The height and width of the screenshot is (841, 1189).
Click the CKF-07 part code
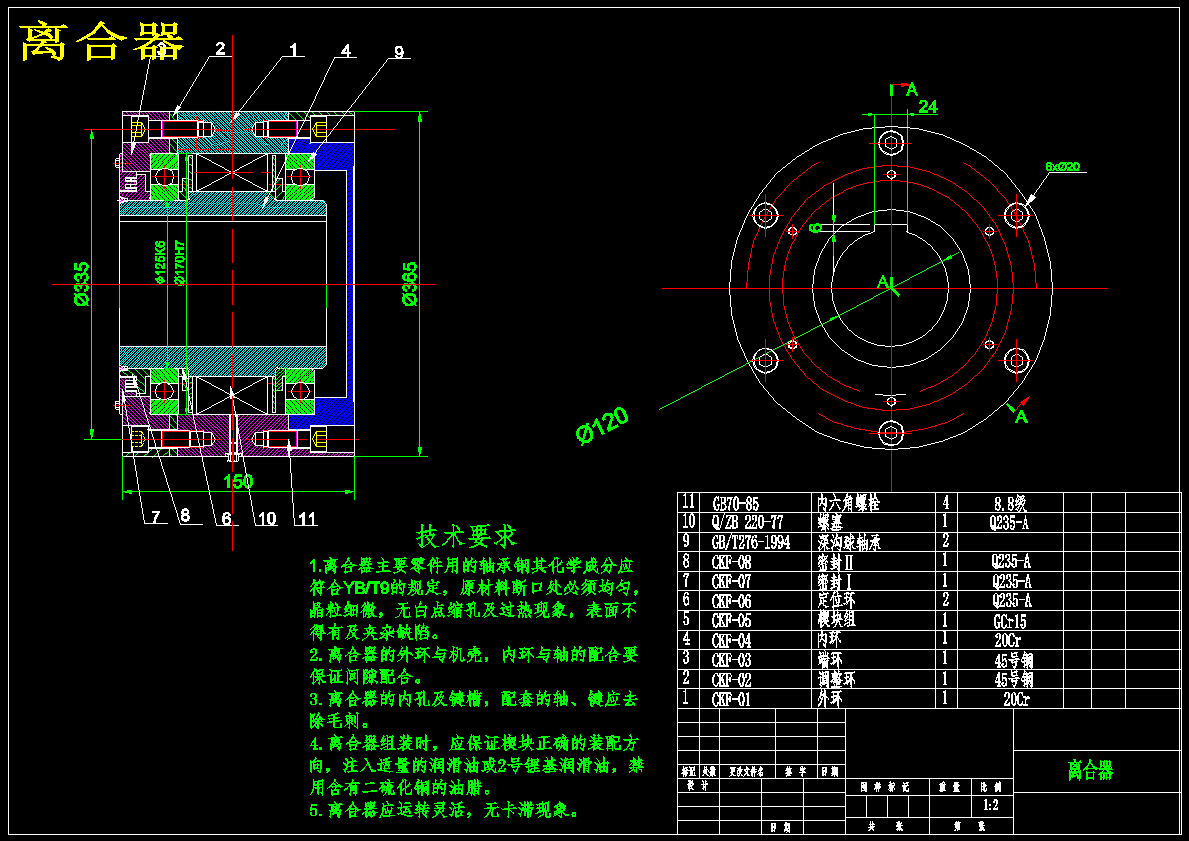point(732,582)
